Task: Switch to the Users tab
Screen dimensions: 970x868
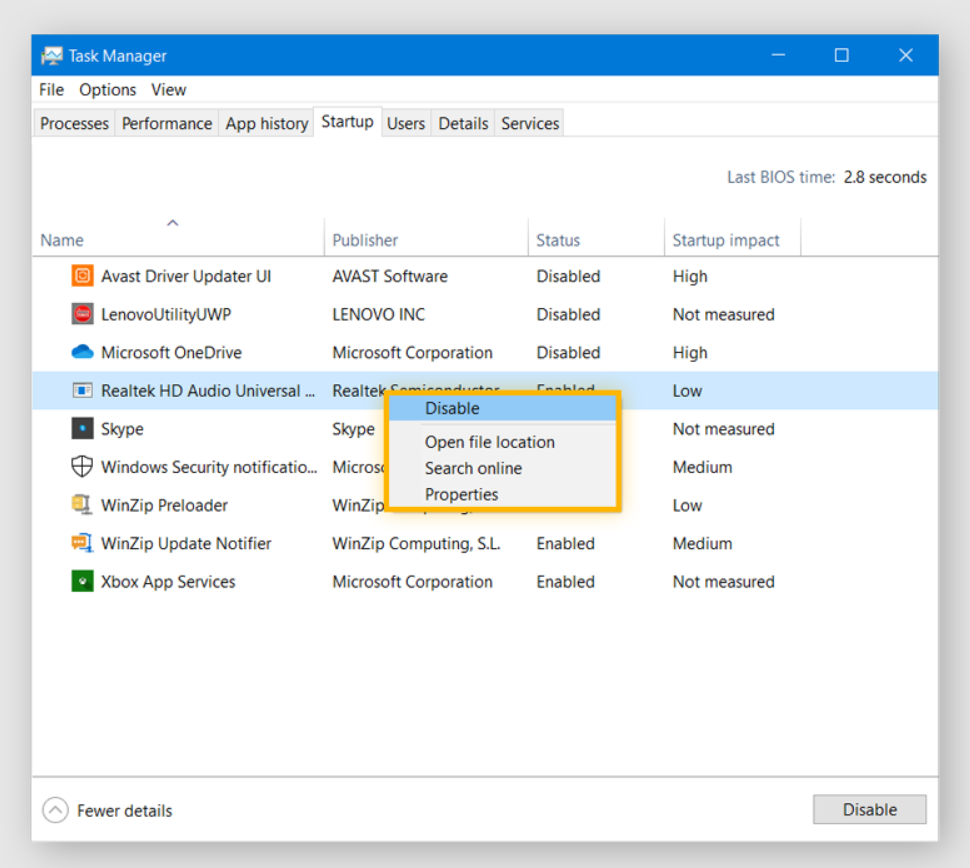Action: (406, 124)
